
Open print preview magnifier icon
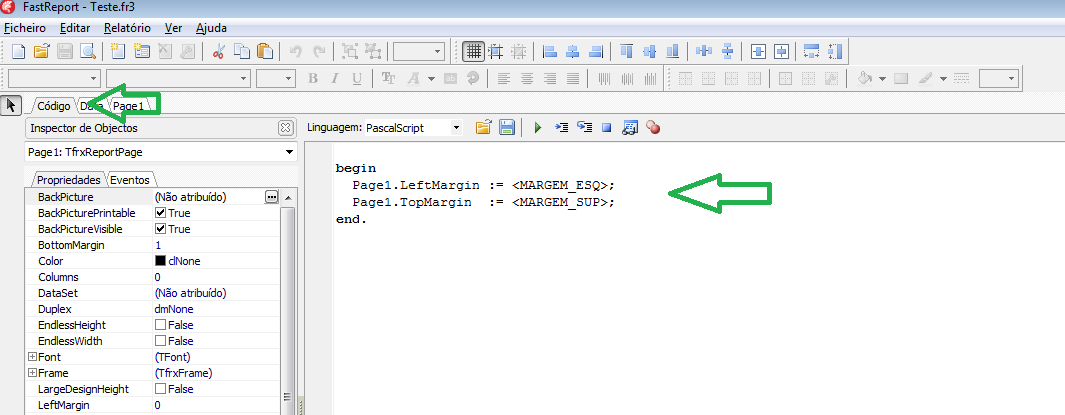87,52
